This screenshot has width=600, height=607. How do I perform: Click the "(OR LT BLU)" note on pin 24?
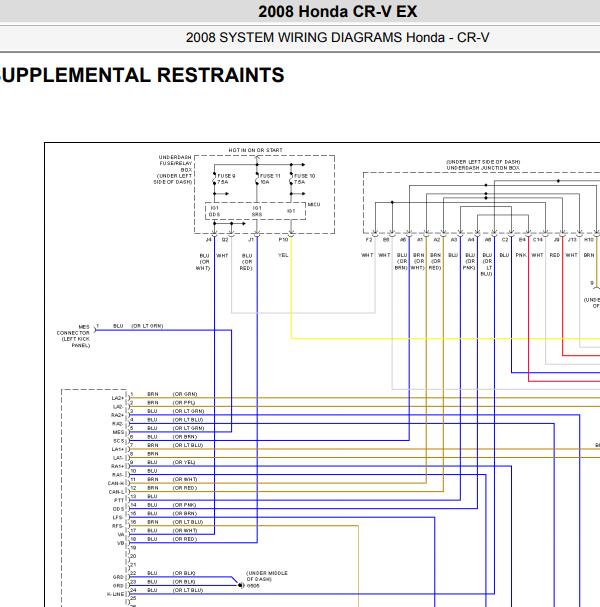(188, 590)
